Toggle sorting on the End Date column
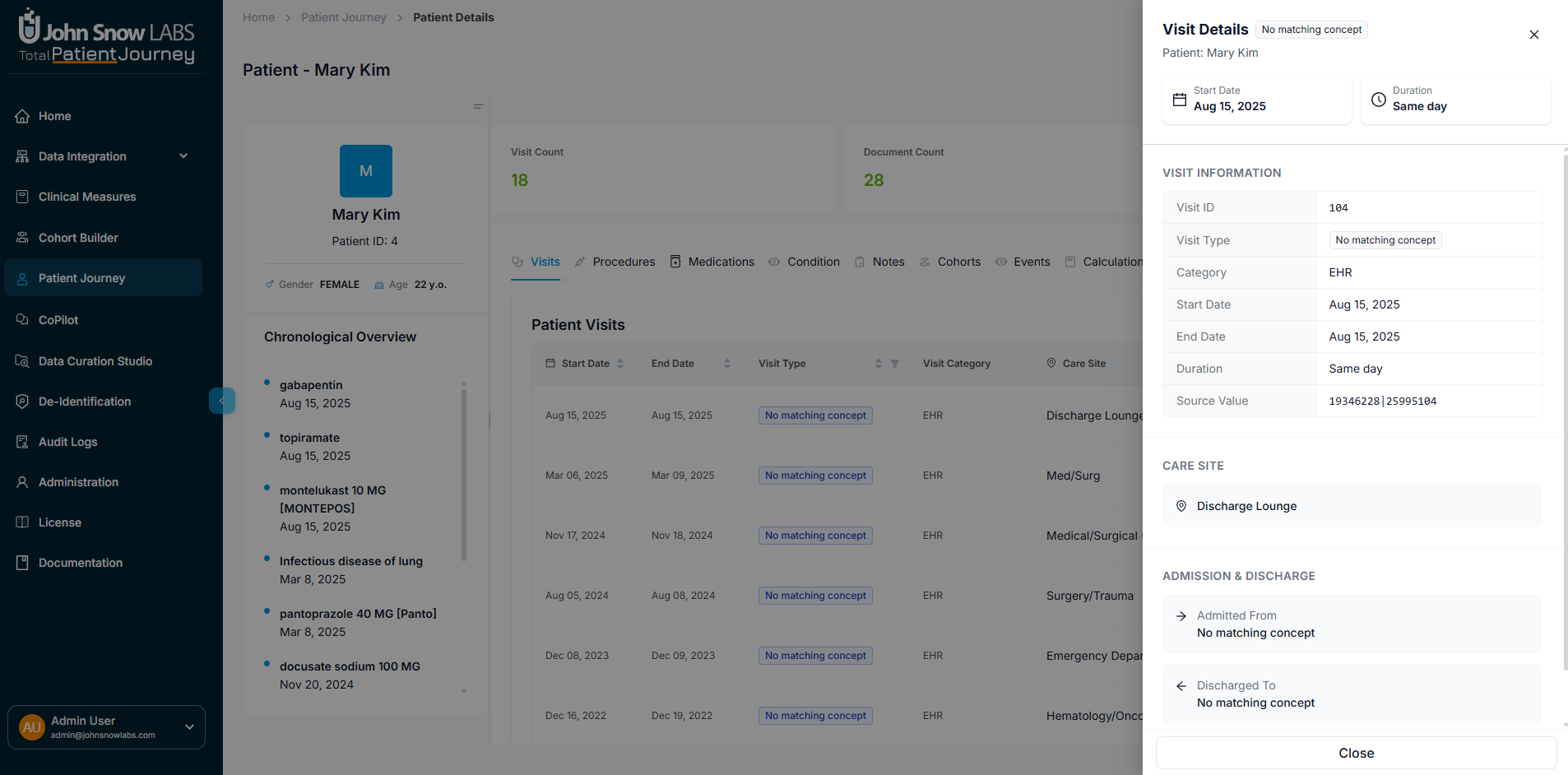Viewport: 1568px width, 775px height. click(x=726, y=363)
